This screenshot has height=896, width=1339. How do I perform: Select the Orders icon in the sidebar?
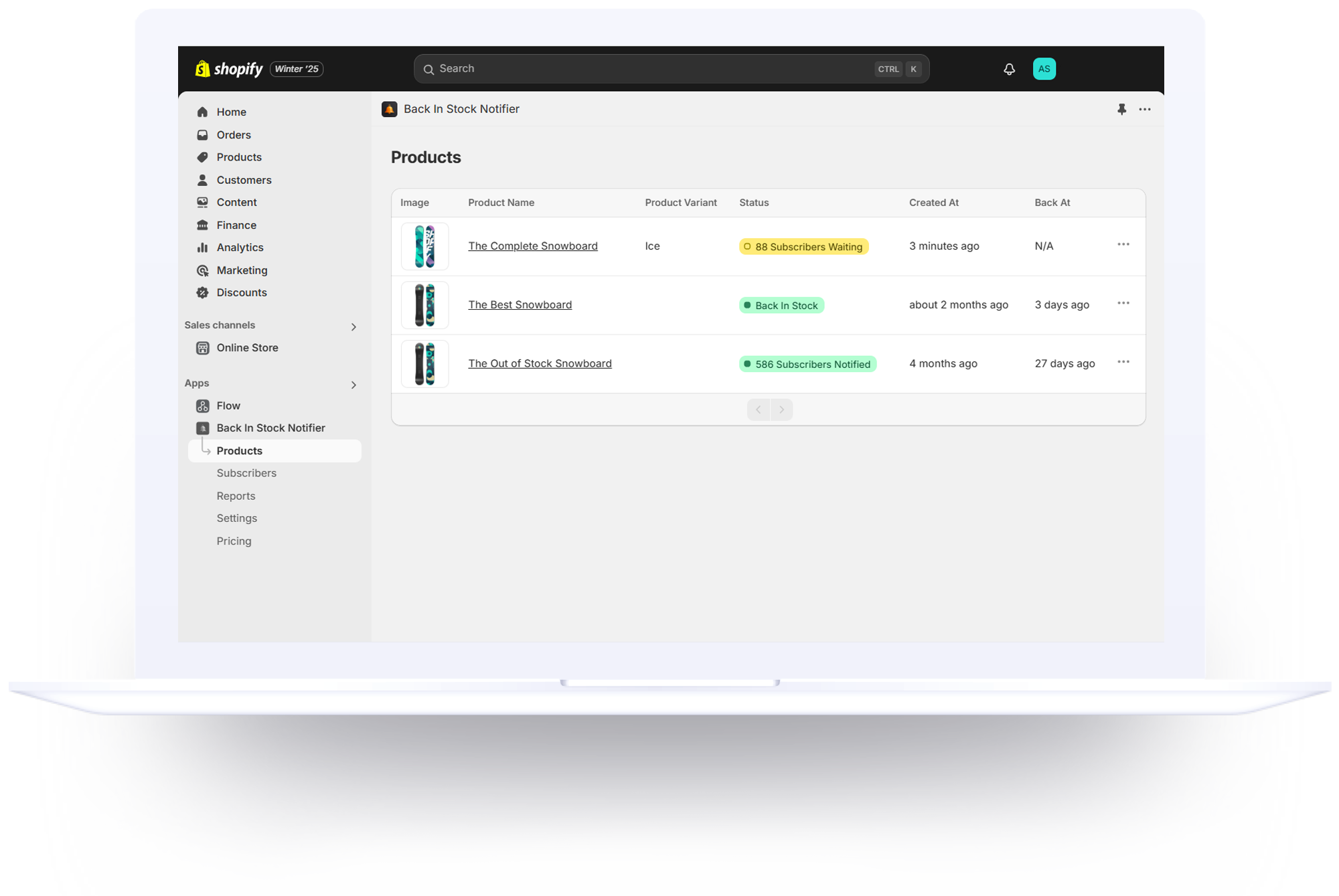[x=203, y=135]
